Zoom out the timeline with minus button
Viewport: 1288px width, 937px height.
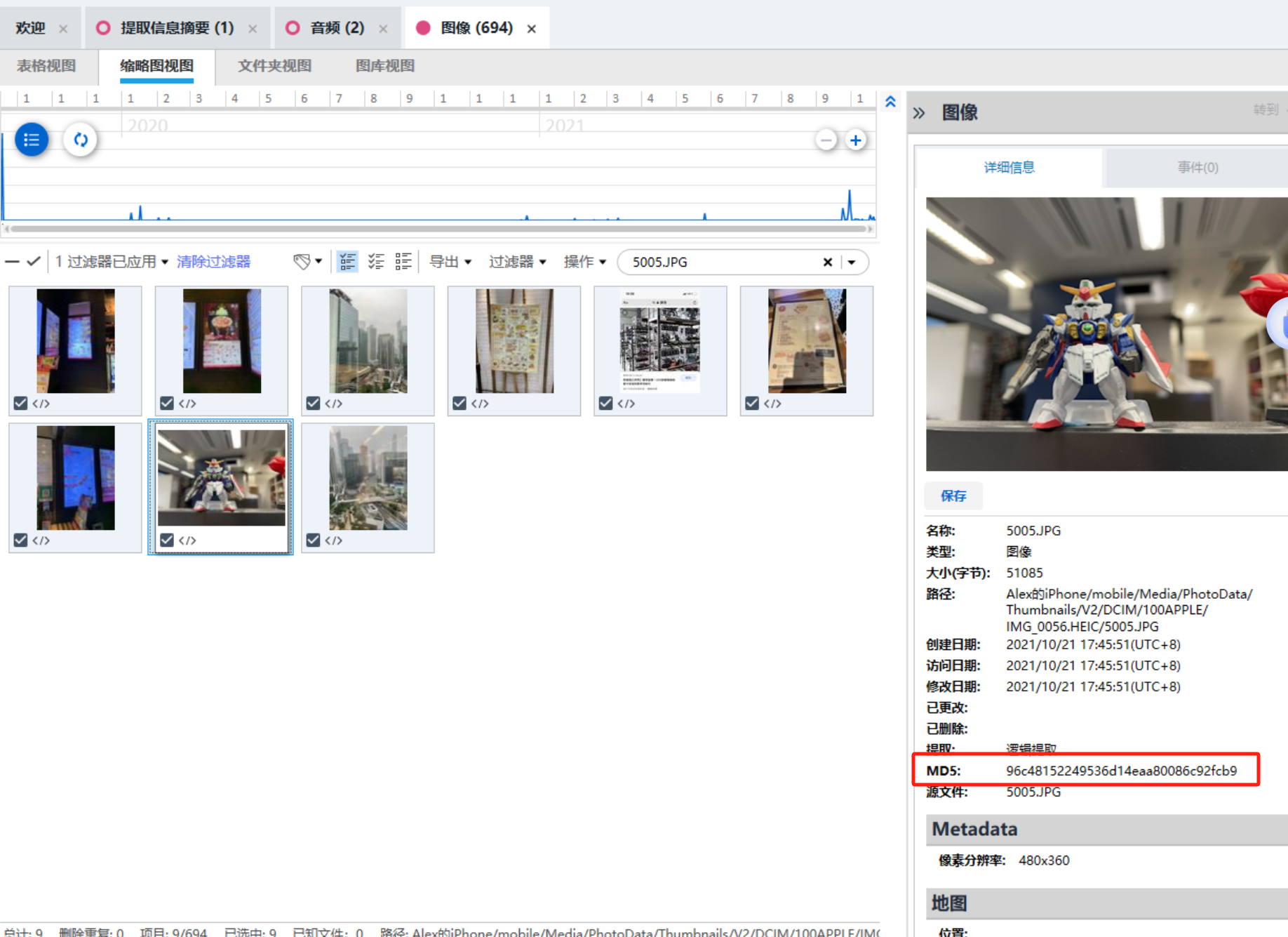click(x=826, y=140)
